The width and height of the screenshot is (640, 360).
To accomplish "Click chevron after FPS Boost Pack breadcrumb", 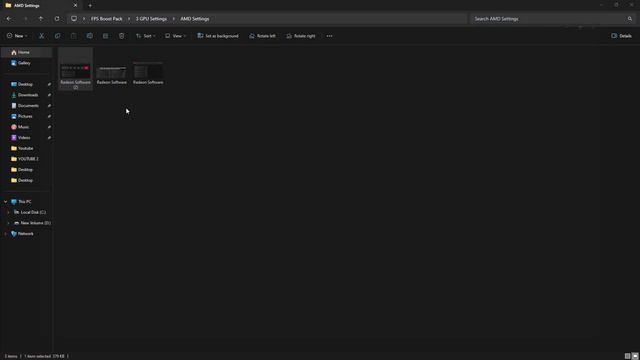I will [129, 19].
